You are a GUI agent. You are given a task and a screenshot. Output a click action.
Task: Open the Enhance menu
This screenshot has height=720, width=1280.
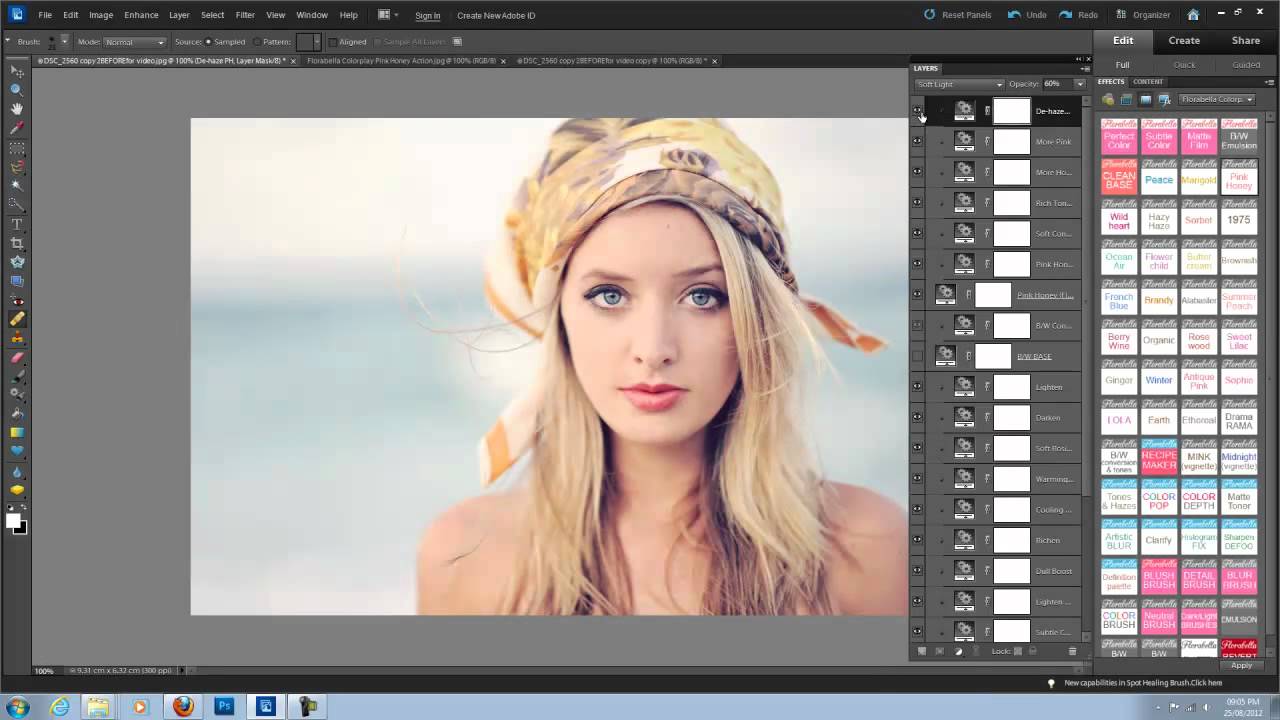(x=141, y=15)
